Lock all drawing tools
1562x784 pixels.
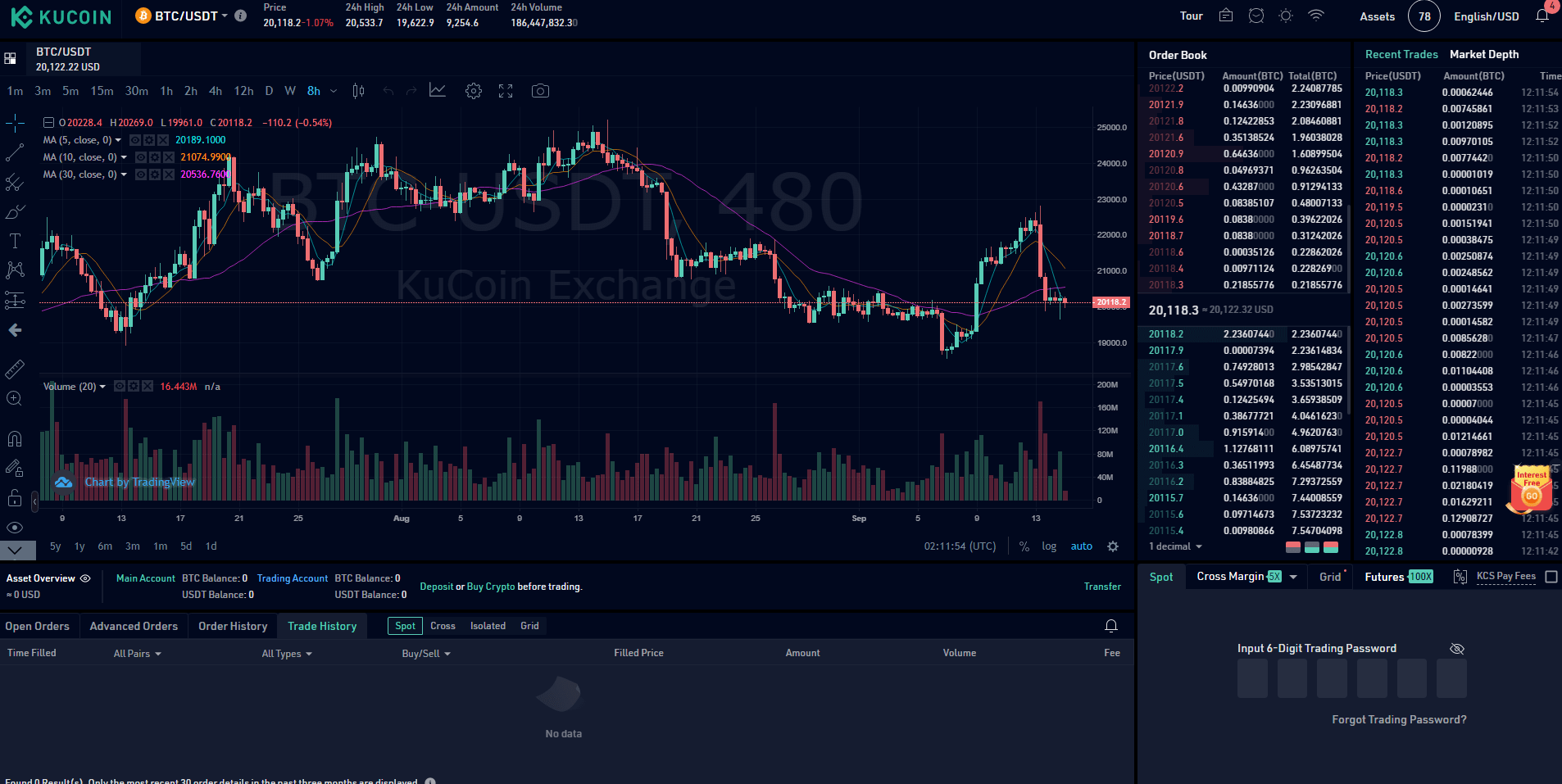pyautogui.click(x=15, y=498)
